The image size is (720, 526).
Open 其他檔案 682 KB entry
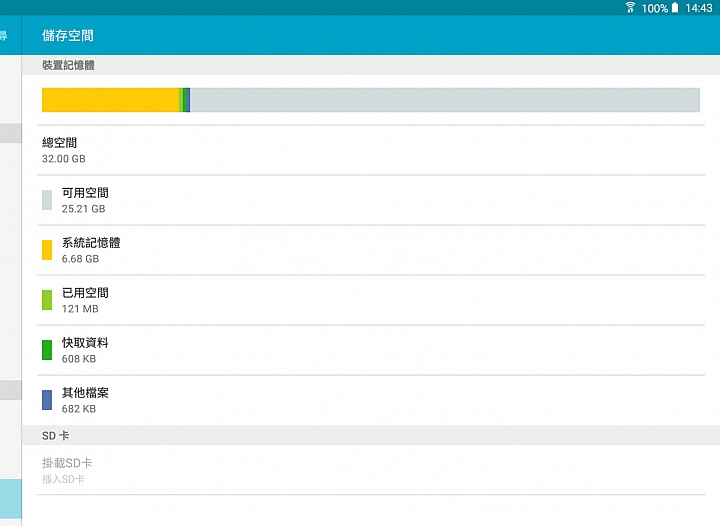pos(371,401)
